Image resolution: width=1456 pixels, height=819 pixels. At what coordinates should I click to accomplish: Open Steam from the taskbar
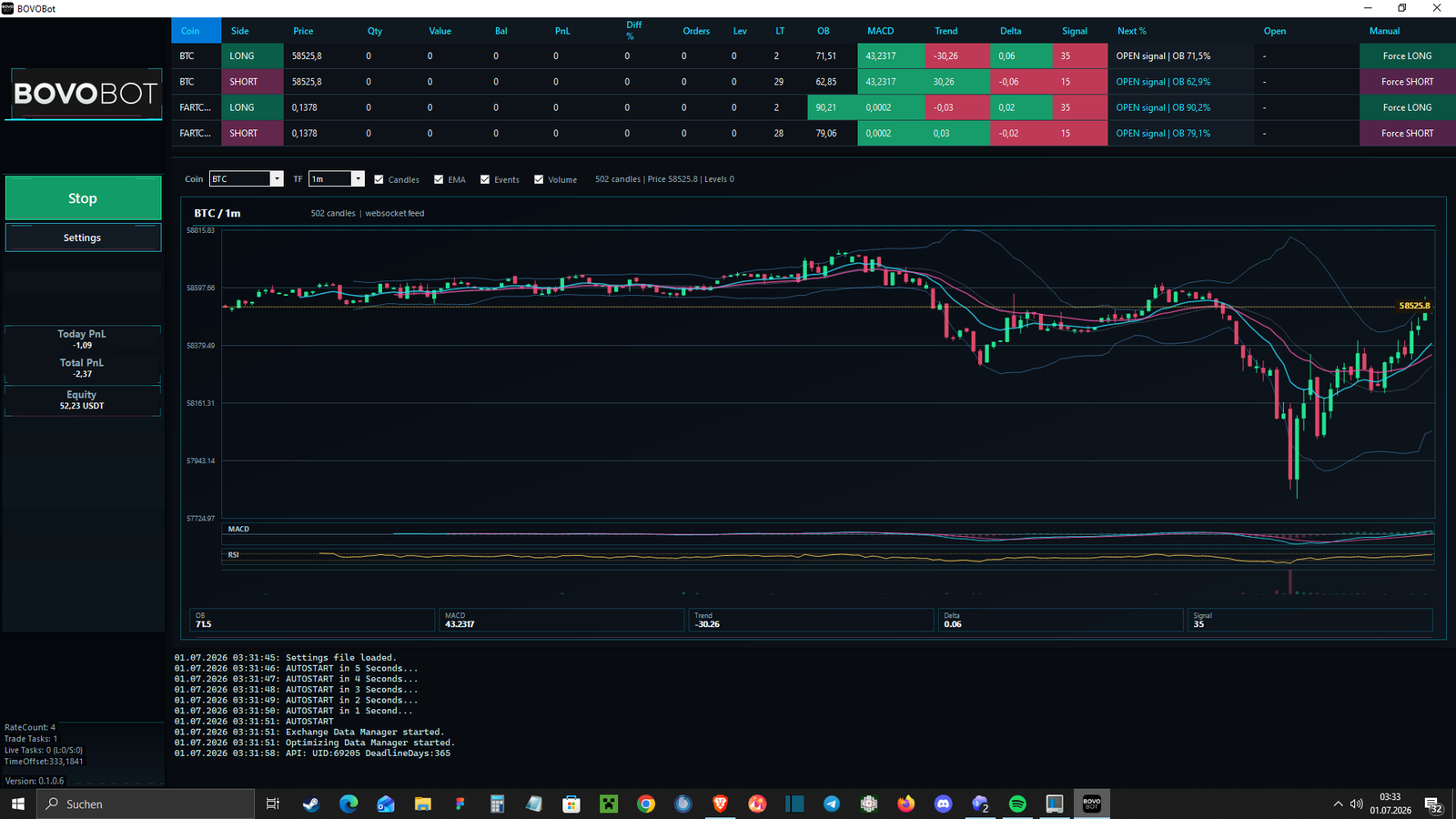point(310,804)
